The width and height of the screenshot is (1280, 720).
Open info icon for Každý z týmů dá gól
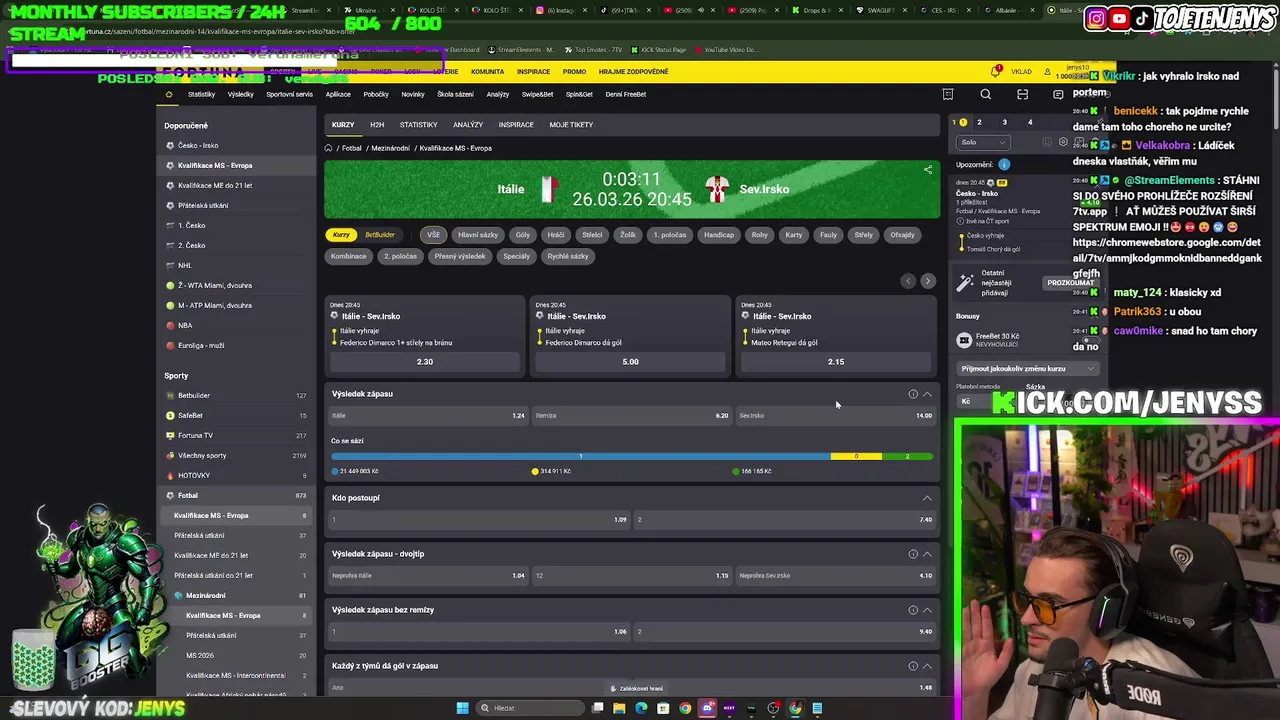pyautogui.click(x=913, y=666)
